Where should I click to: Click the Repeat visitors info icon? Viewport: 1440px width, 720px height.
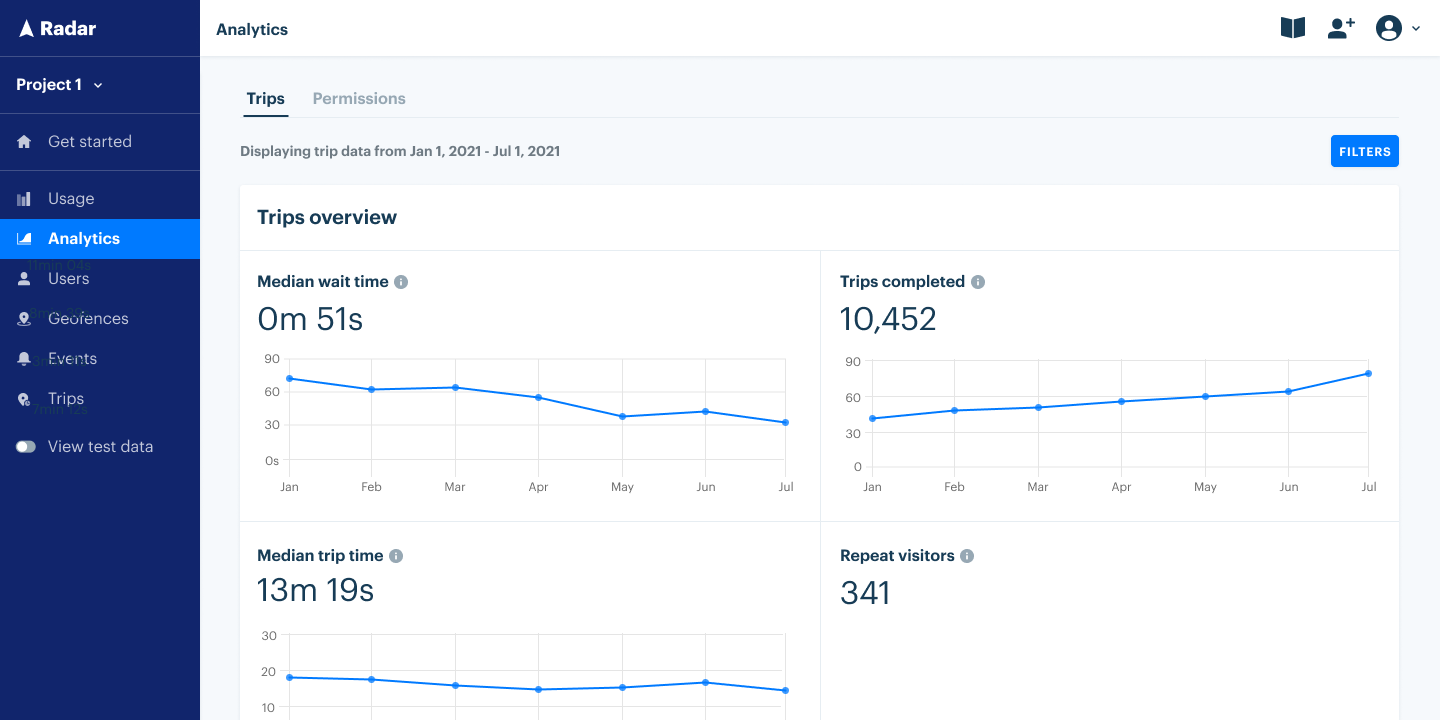pyautogui.click(x=967, y=556)
